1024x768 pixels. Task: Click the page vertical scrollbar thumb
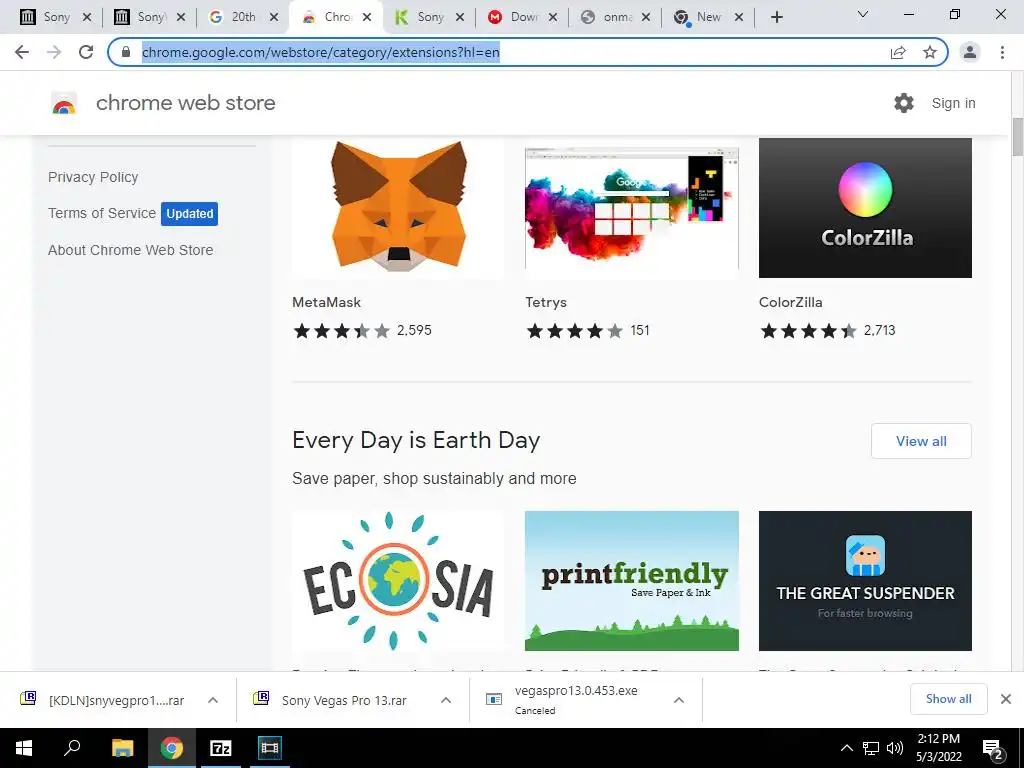click(x=1017, y=137)
